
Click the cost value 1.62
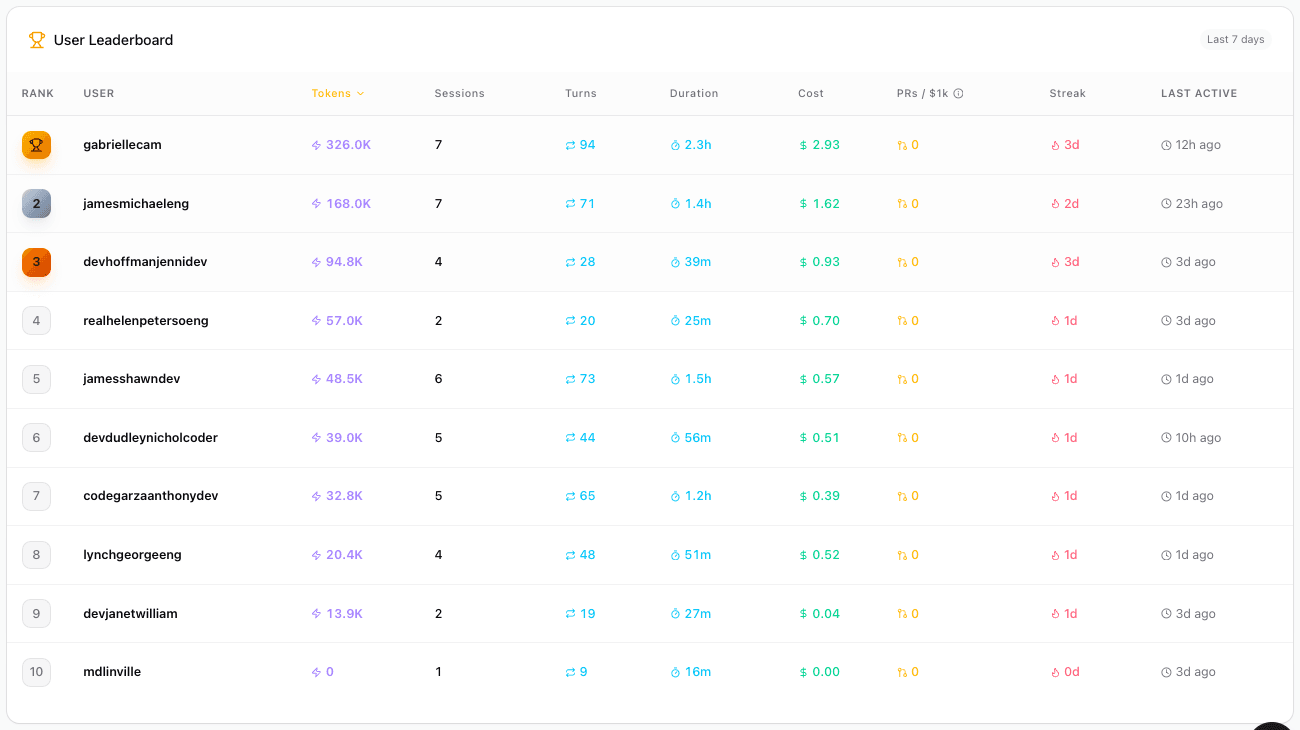[x=826, y=203]
